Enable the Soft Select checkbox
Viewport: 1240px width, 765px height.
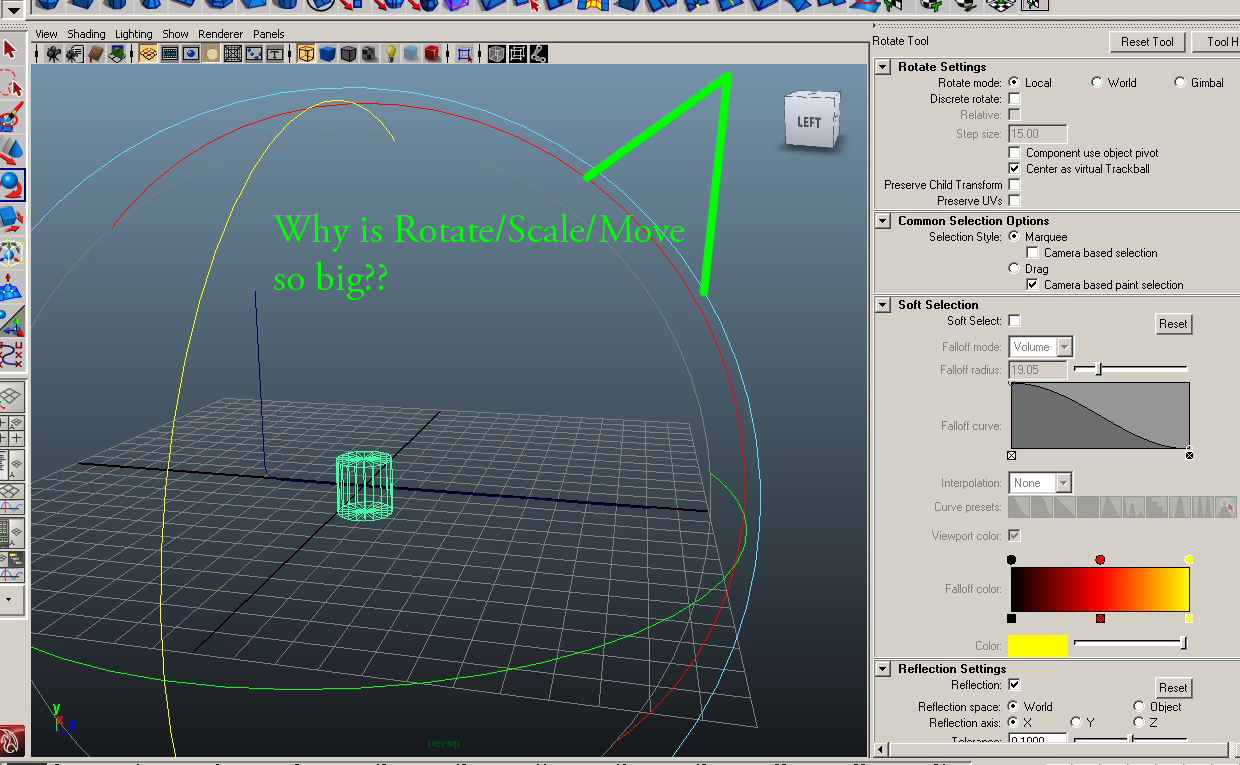[1014, 321]
